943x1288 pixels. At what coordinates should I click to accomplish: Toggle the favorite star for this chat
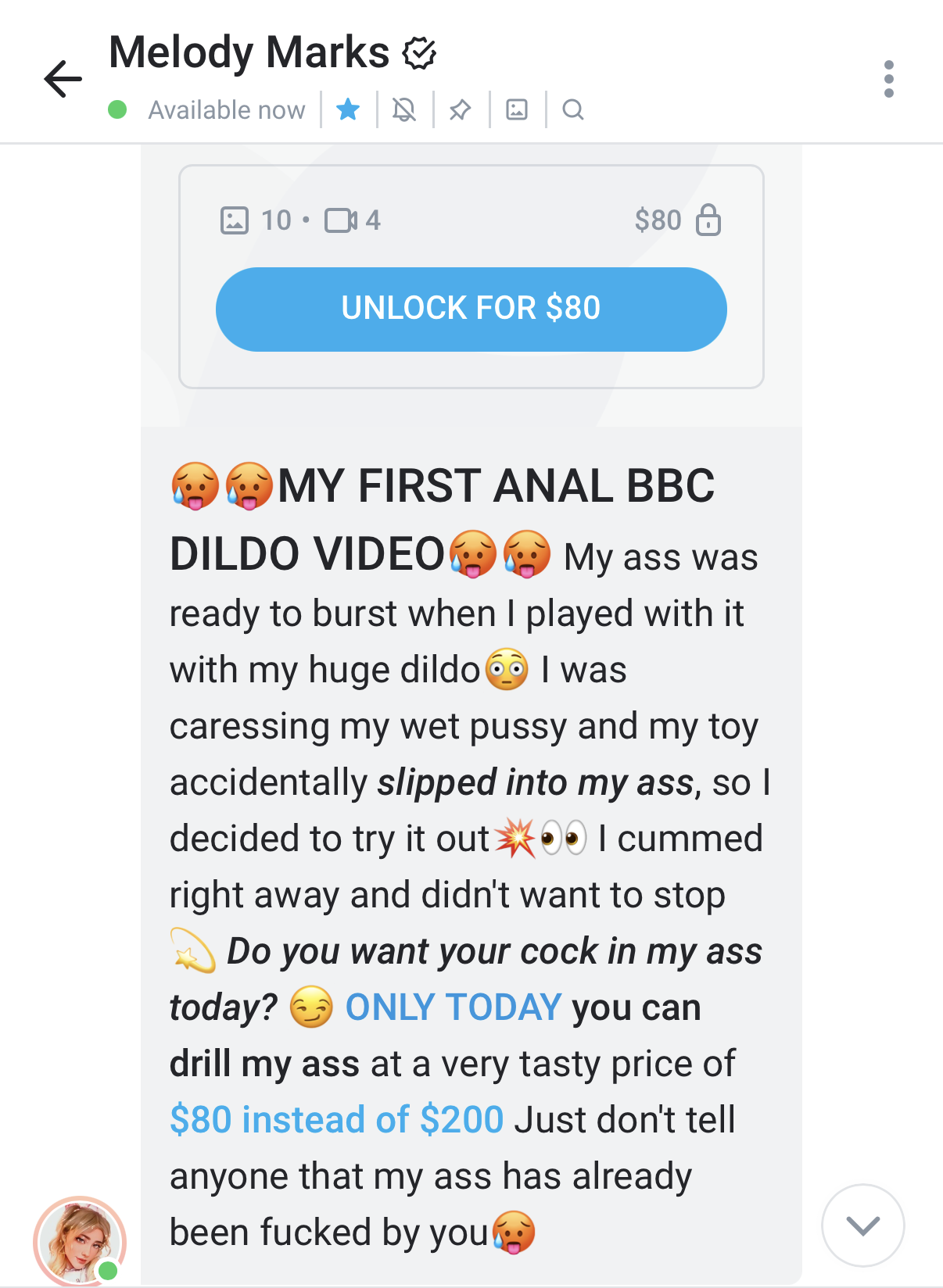[348, 109]
